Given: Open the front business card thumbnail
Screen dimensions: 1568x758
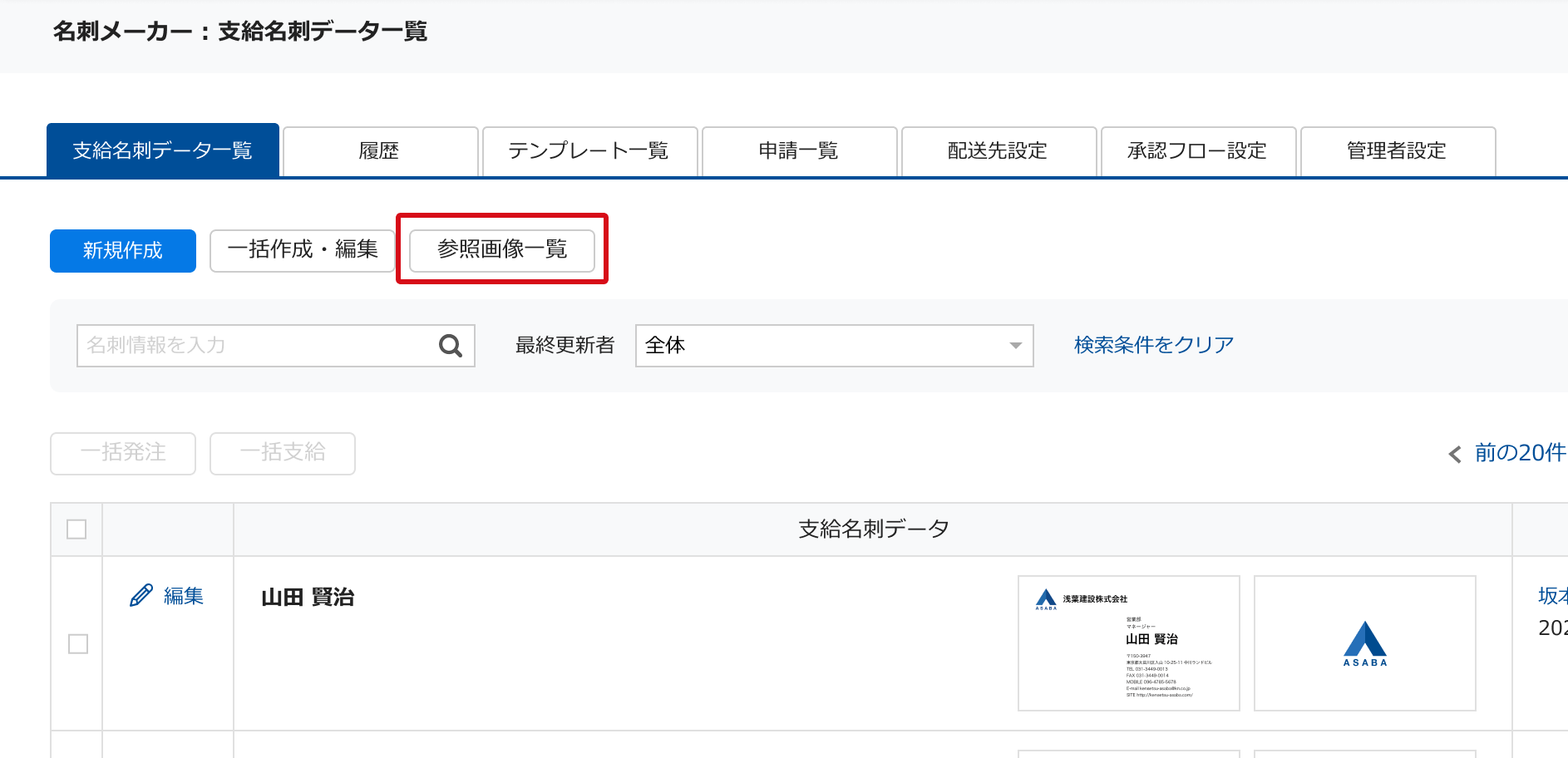Looking at the screenshot, I should coord(1128,643).
